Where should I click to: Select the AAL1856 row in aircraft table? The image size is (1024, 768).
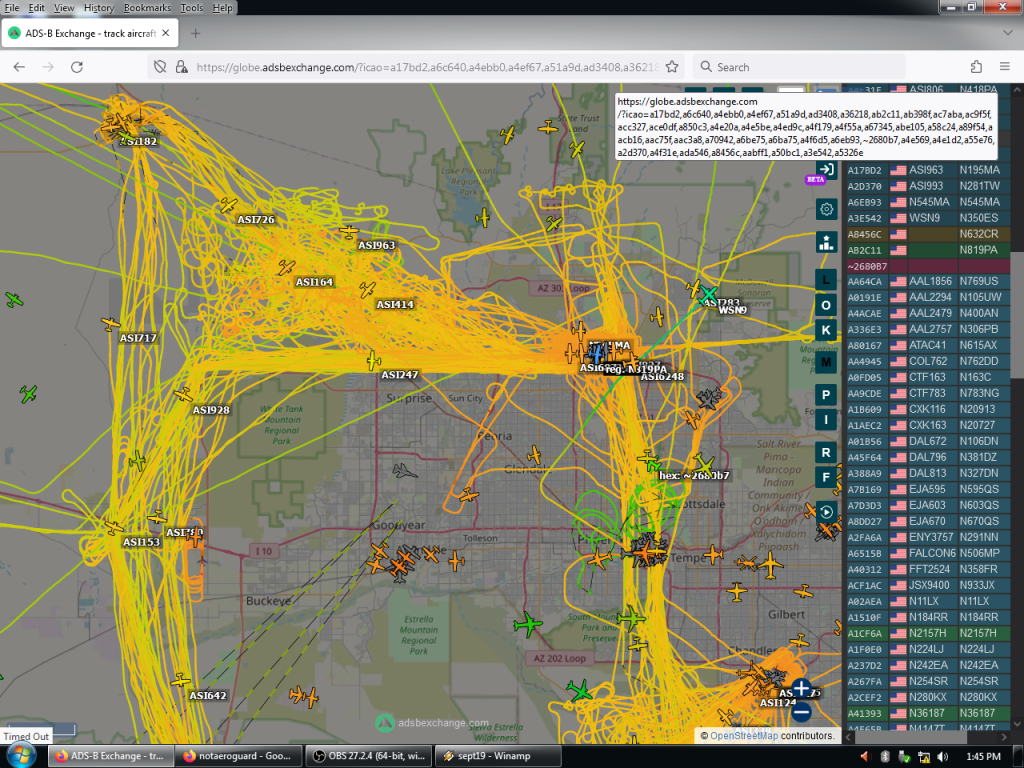pyautogui.click(x=927, y=281)
